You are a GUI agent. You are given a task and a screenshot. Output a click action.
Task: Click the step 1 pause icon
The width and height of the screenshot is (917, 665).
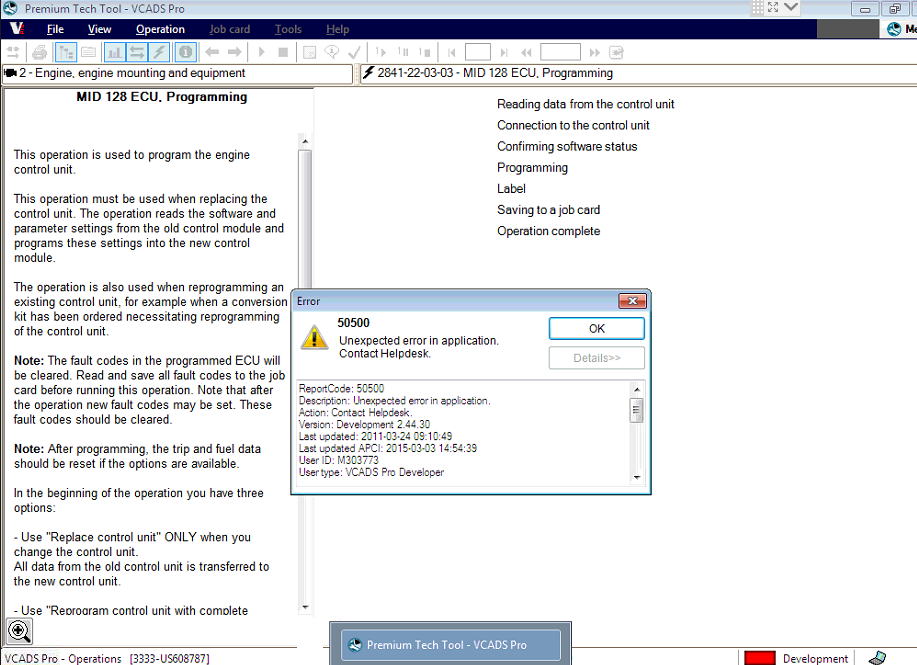pyautogui.click(x=403, y=52)
